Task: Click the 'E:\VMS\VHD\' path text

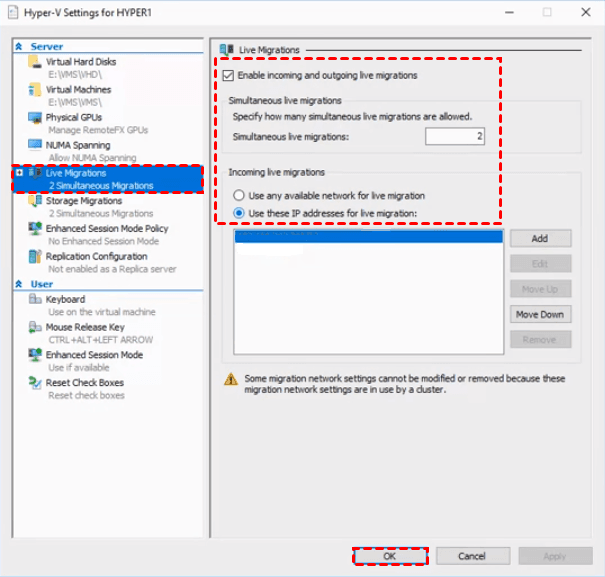Action: click(x=75, y=74)
